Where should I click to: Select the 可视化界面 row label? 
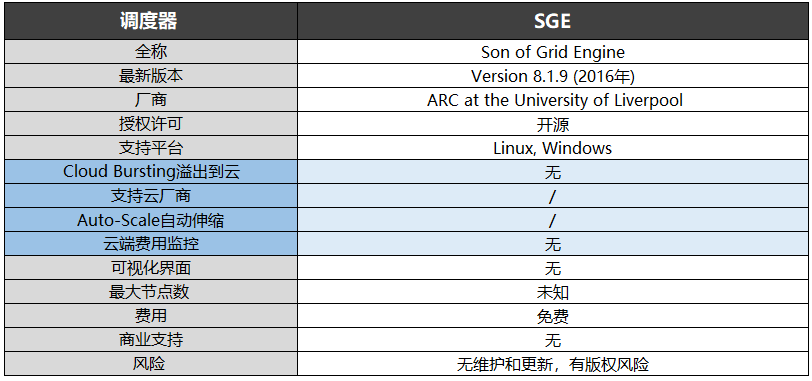pos(151,268)
